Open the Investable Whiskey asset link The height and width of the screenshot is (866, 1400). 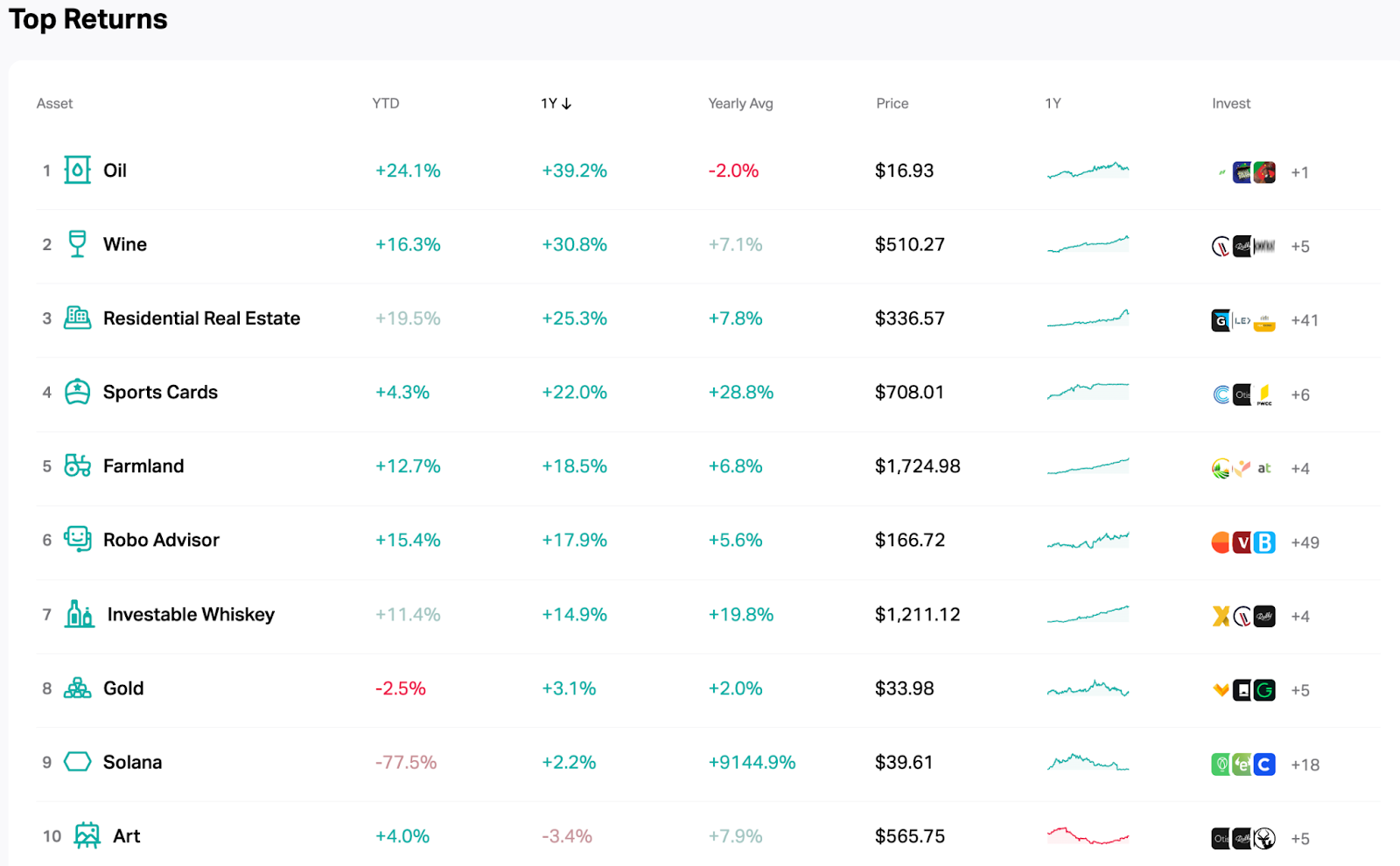pyautogui.click(x=191, y=615)
